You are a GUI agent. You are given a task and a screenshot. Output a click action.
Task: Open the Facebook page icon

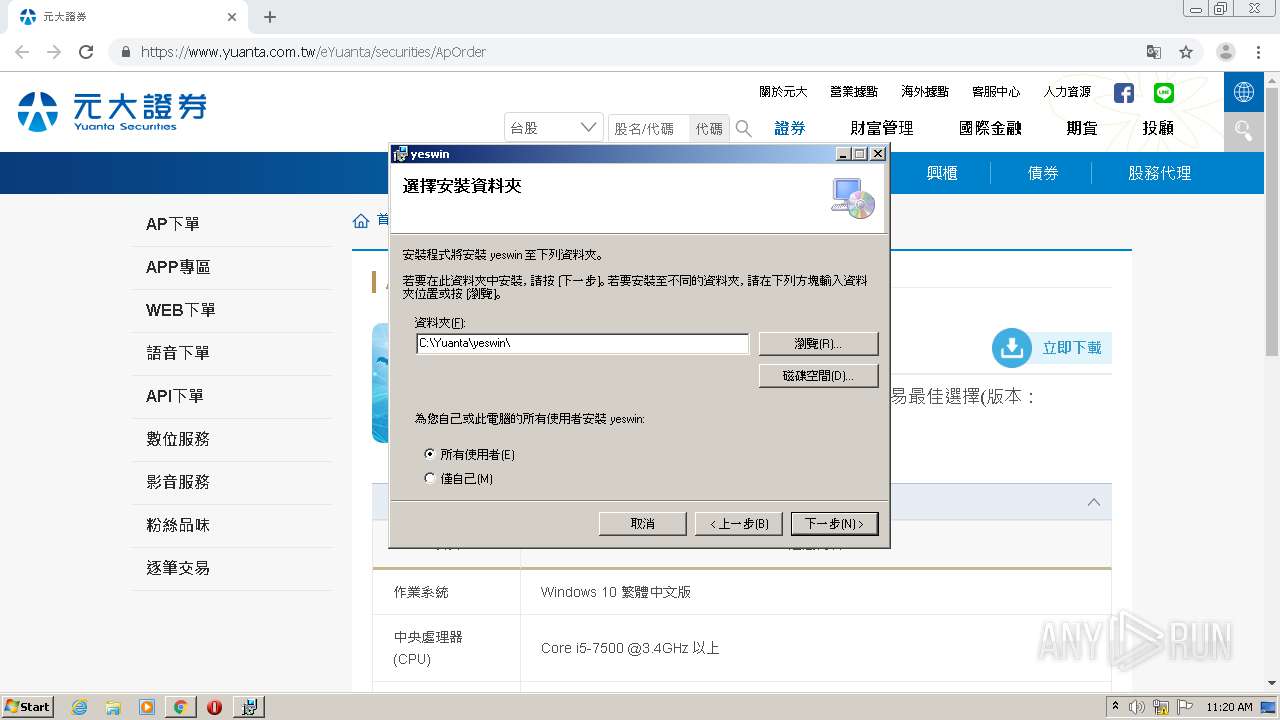tap(1124, 93)
